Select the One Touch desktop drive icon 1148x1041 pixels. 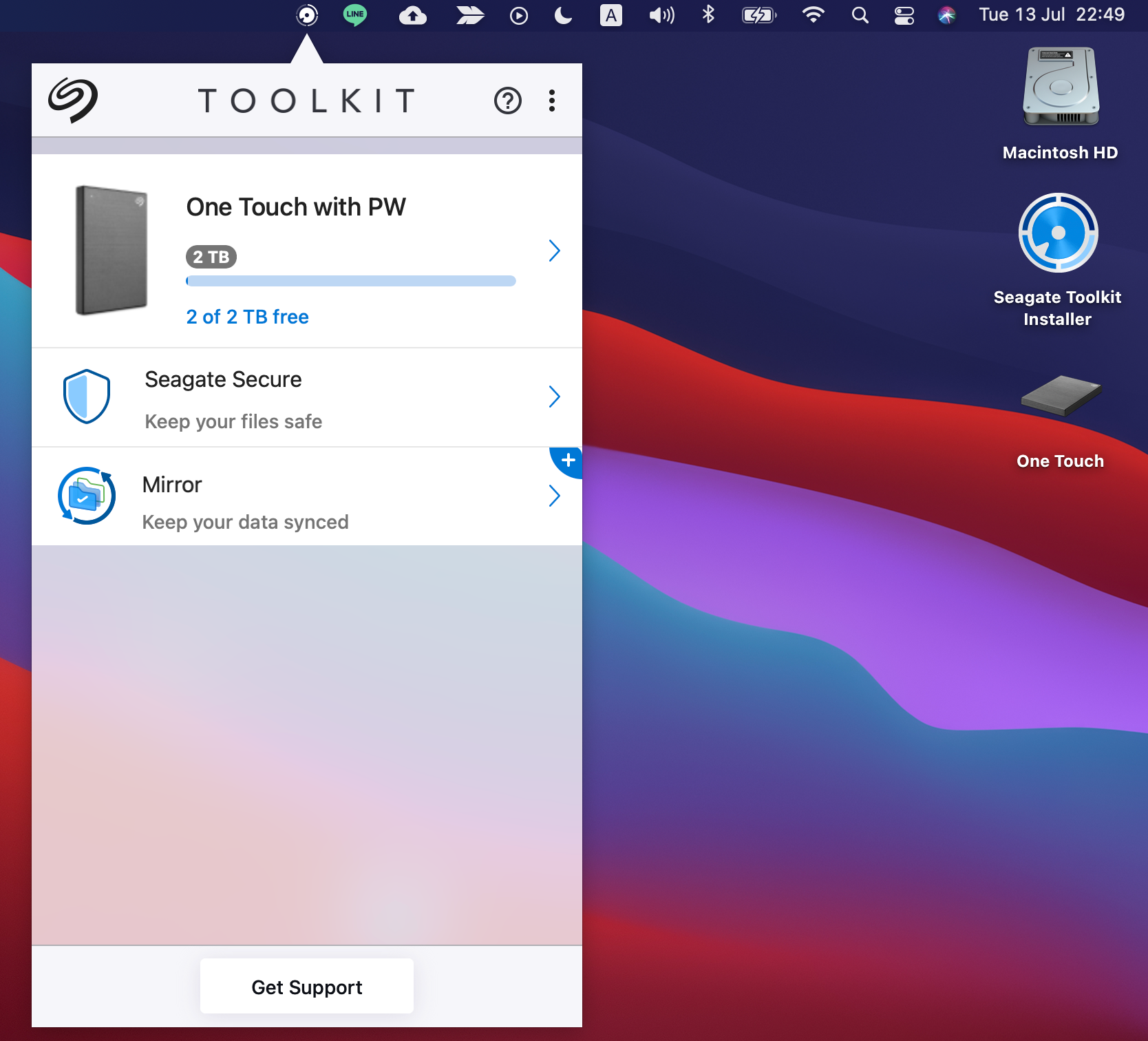coord(1061,397)
